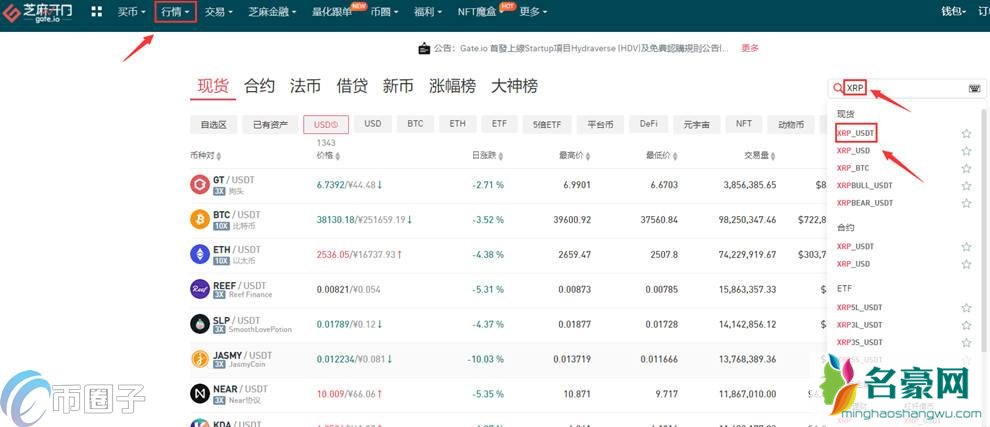Image resolution: width=990 pixels, height=427 pixels.
Task: Switch to the 法币 tab
Action: point(306,86)
